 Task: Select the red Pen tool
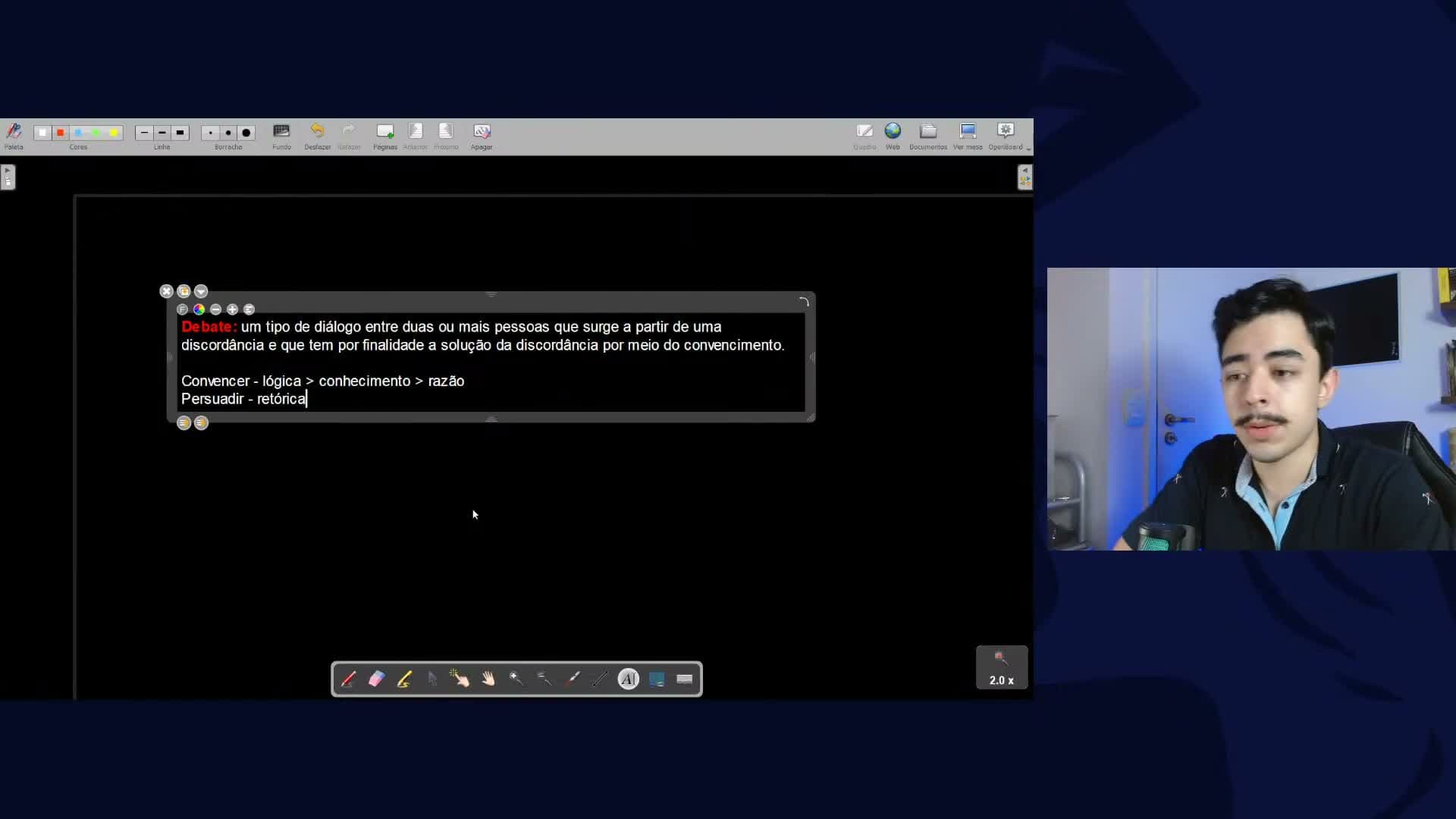[348, 679]
